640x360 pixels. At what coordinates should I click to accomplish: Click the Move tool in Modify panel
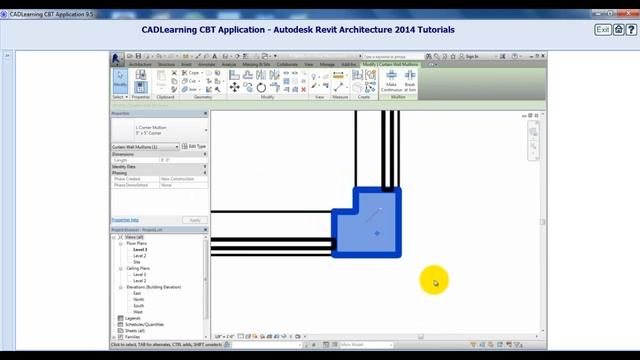234,87
